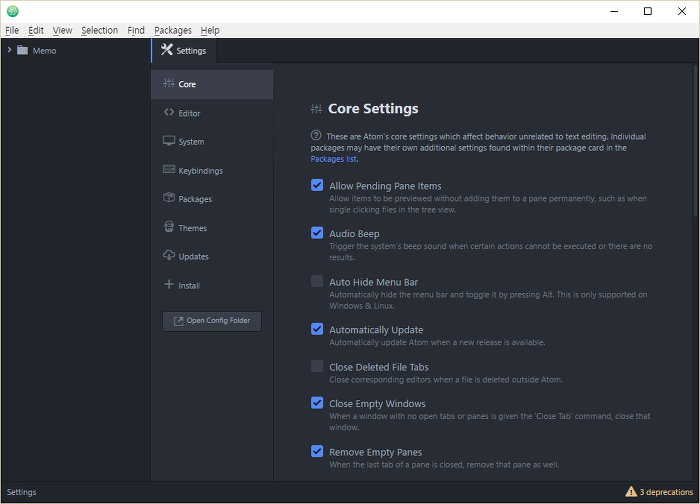Select the Settings tab
The width and height of the screenshot is (700, 504).
[x=184, y=50]
